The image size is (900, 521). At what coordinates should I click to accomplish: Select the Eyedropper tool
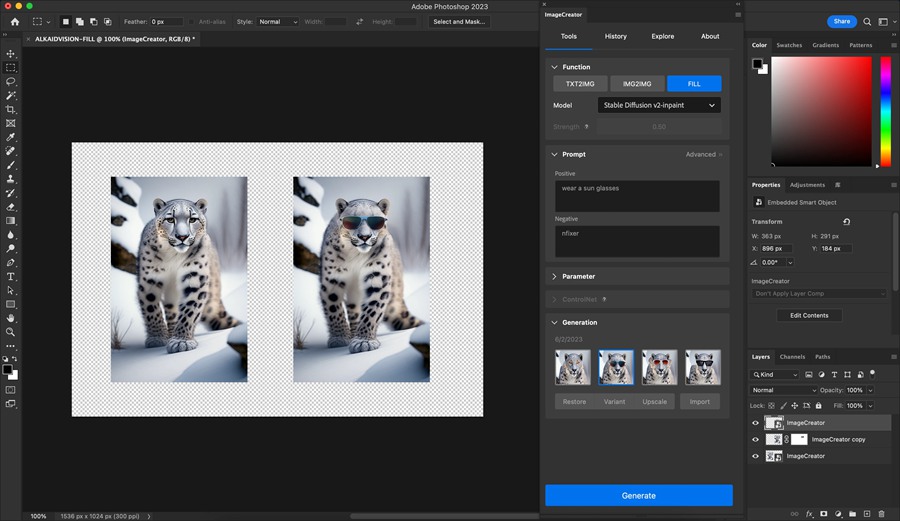click(x=10, y=137)
